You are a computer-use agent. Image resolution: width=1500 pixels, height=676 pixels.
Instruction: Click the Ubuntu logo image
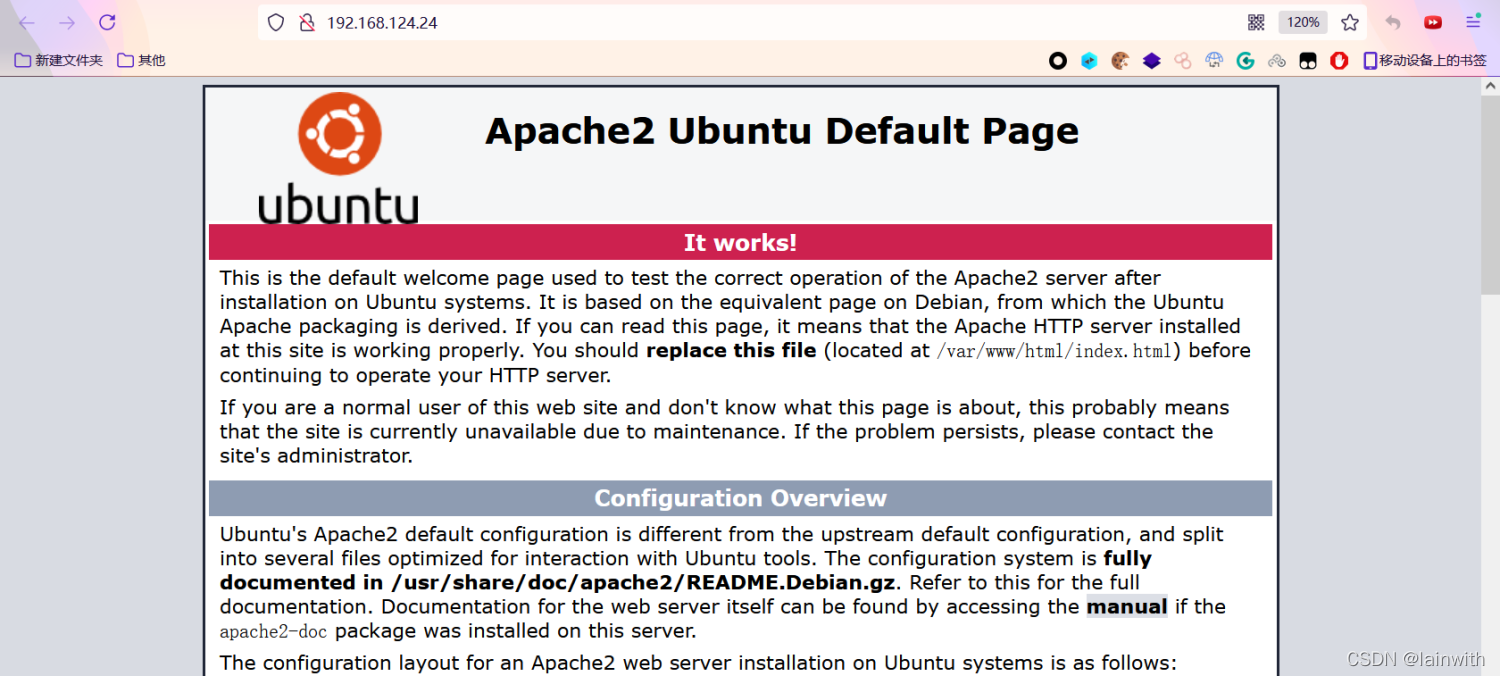(338, 157)
